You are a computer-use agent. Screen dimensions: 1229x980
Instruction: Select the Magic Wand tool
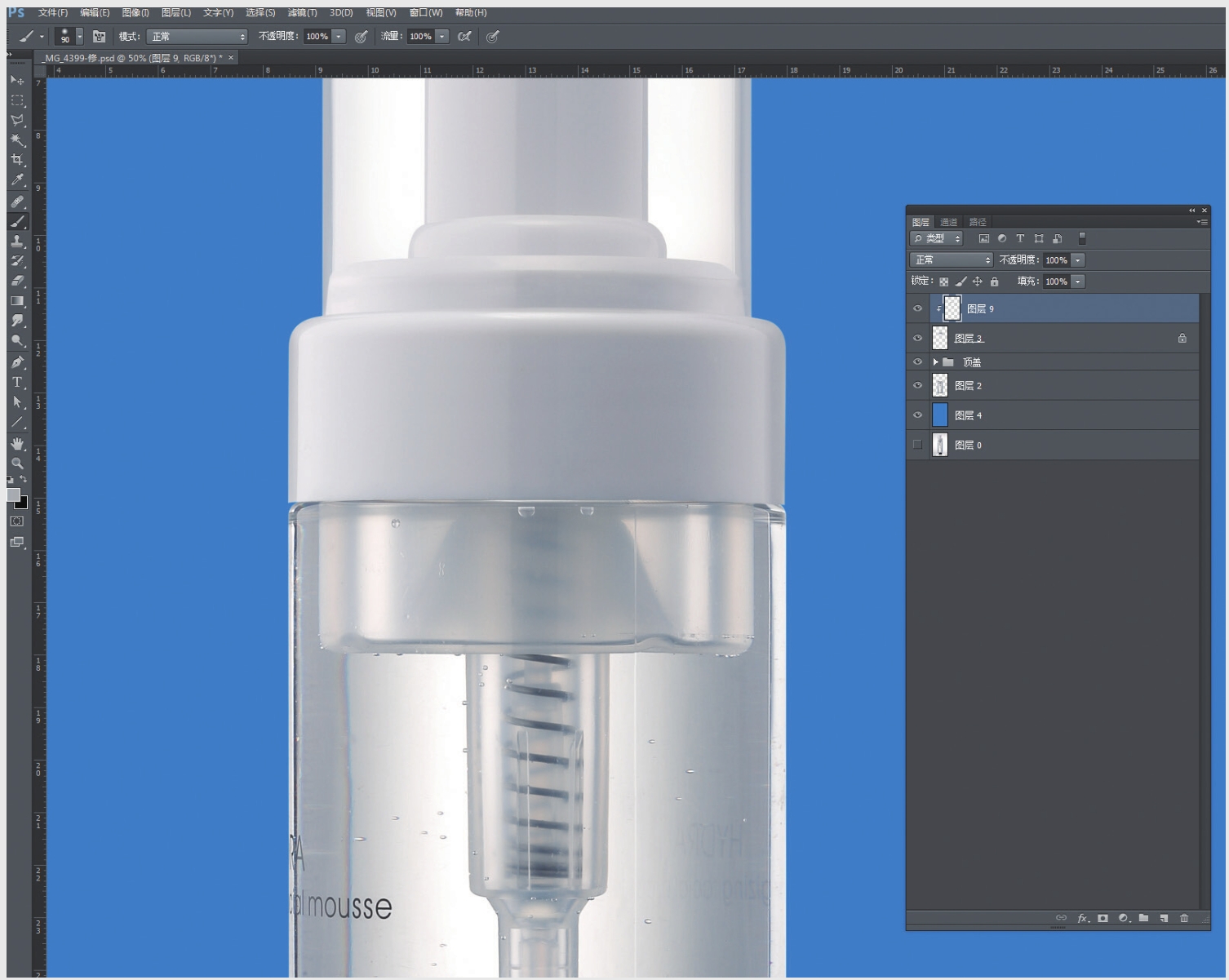(17, 140)
